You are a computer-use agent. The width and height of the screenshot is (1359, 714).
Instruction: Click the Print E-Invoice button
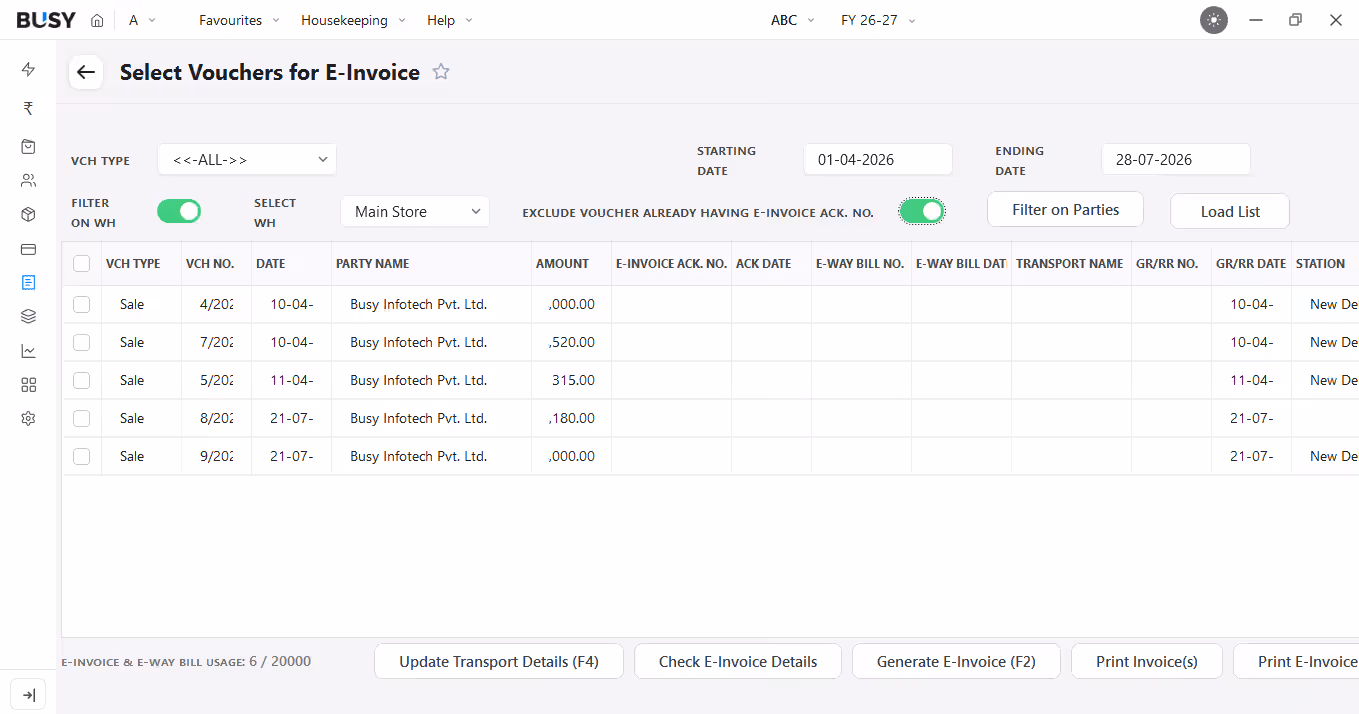(x=1296, y=662)
